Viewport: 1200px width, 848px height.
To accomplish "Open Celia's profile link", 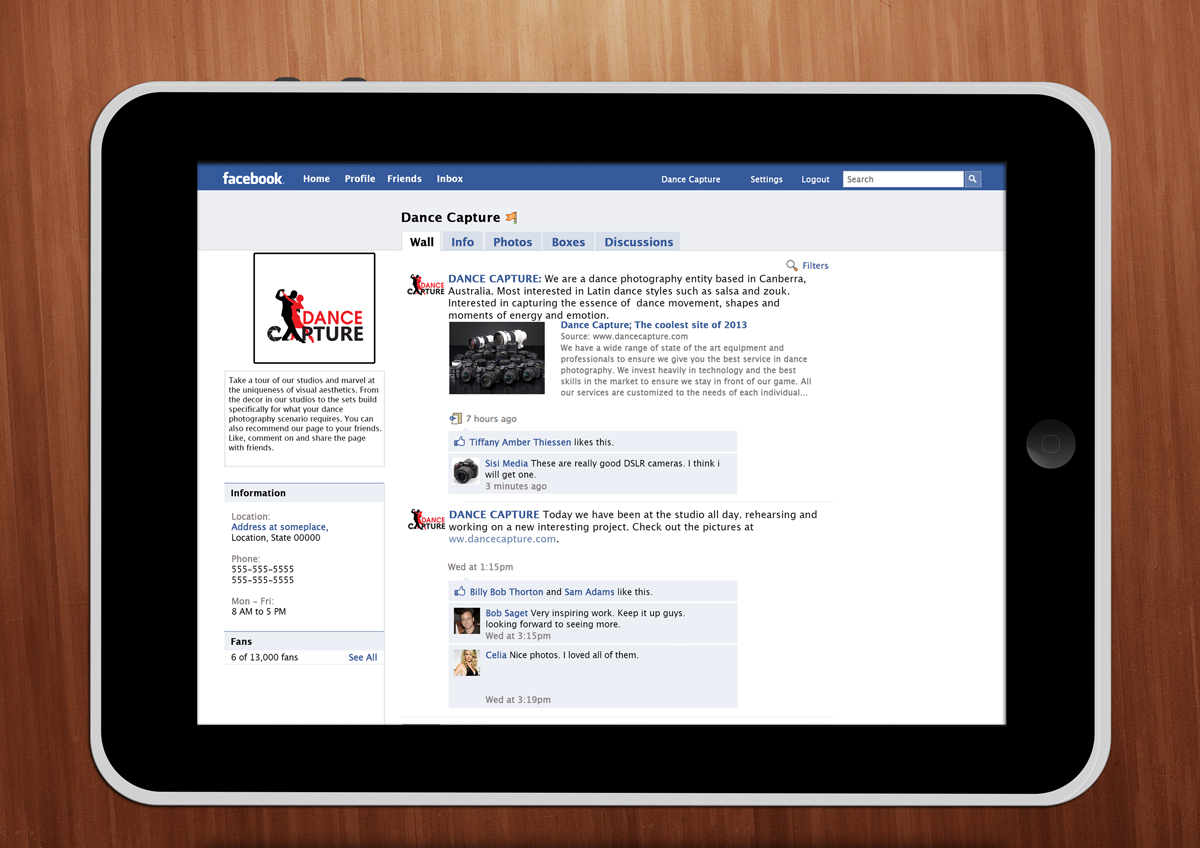I will tap(496, 655).
